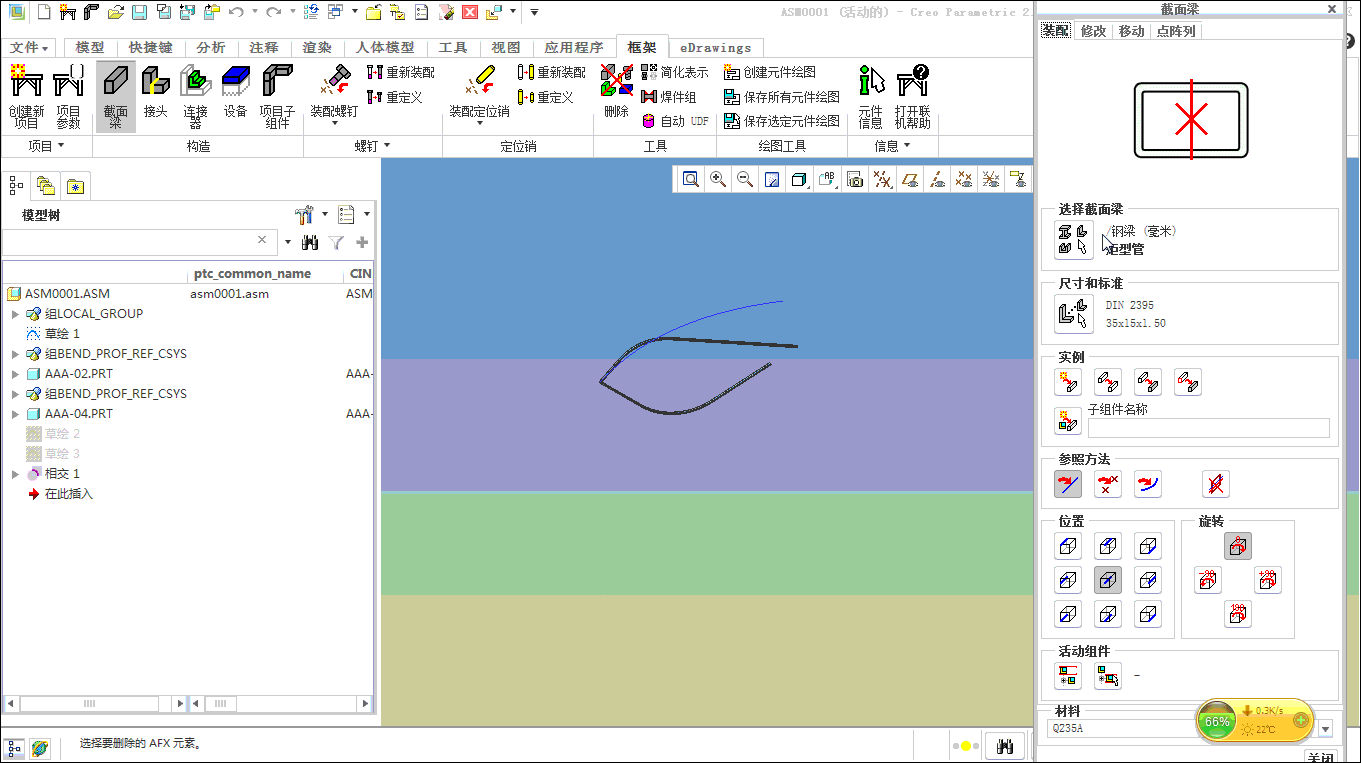Open the 文件 file menu dropdown
The height and width of the screenshot is (763, 1361).
point(30,47)
